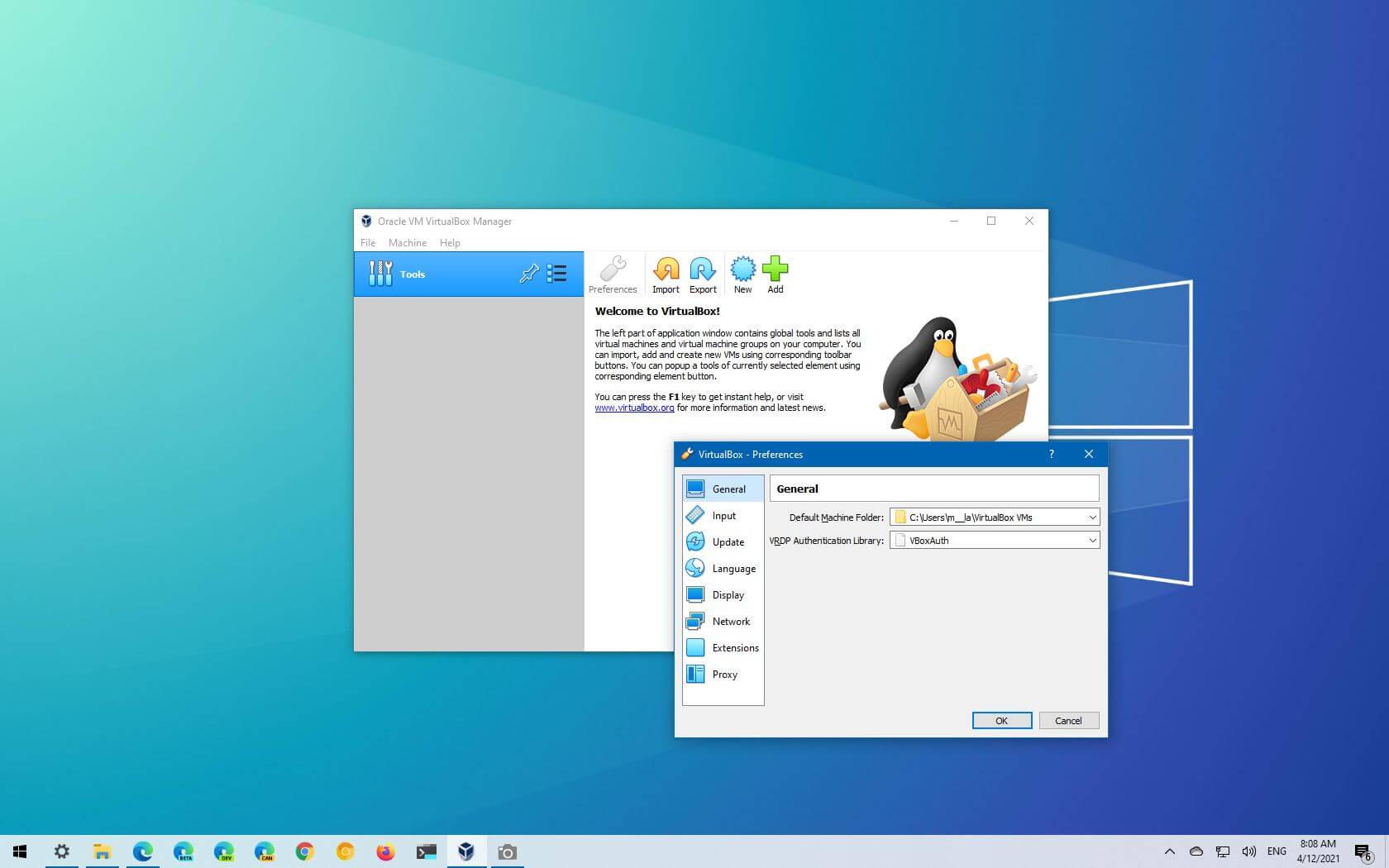1389x868 pixels.
Task: Open the VRDP Authentication Library dropdown
Action: point(1091,540)
